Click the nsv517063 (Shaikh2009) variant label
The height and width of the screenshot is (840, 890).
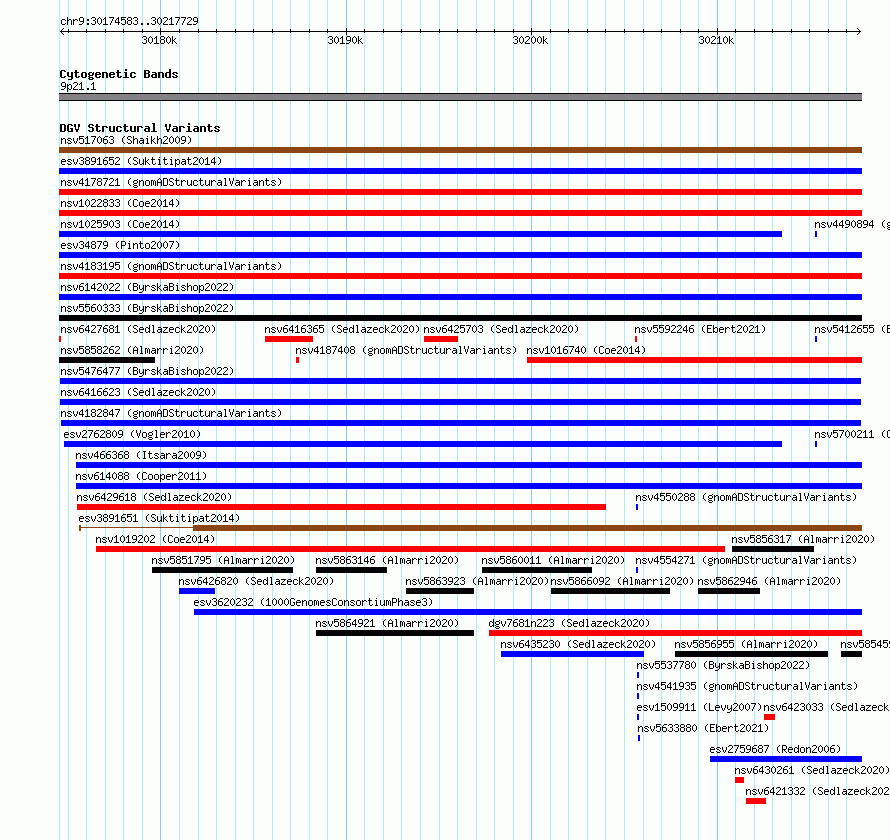click(126, 140)
